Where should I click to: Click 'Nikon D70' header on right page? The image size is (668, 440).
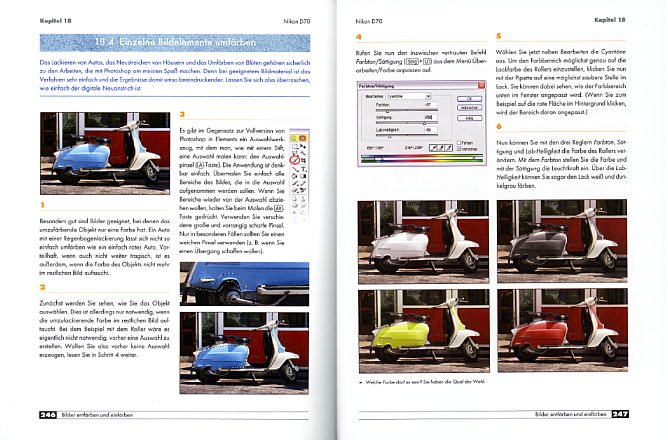[369, 21]
